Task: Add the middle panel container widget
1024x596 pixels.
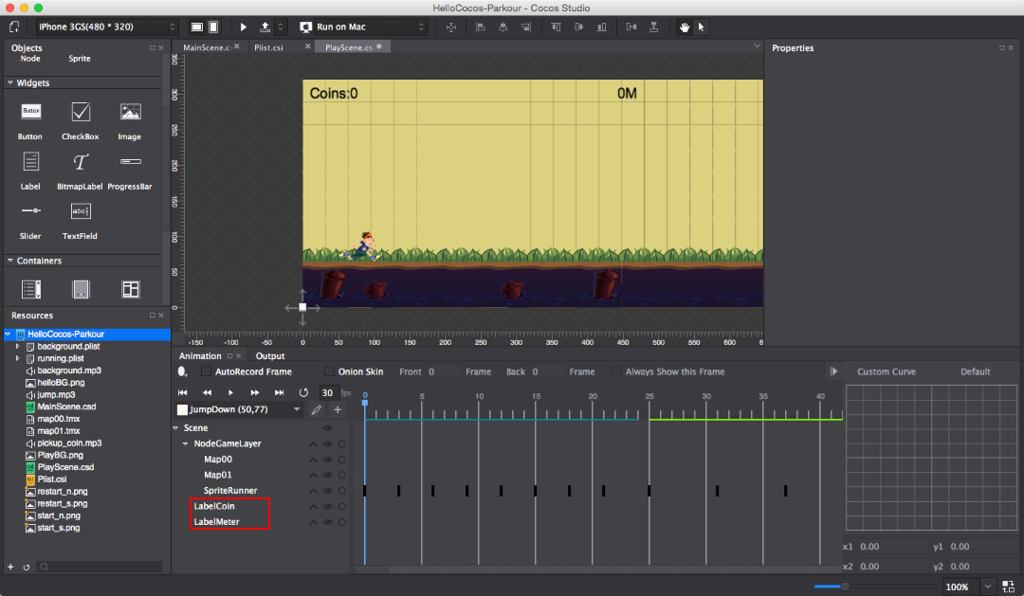Action: tap(81, 289)
